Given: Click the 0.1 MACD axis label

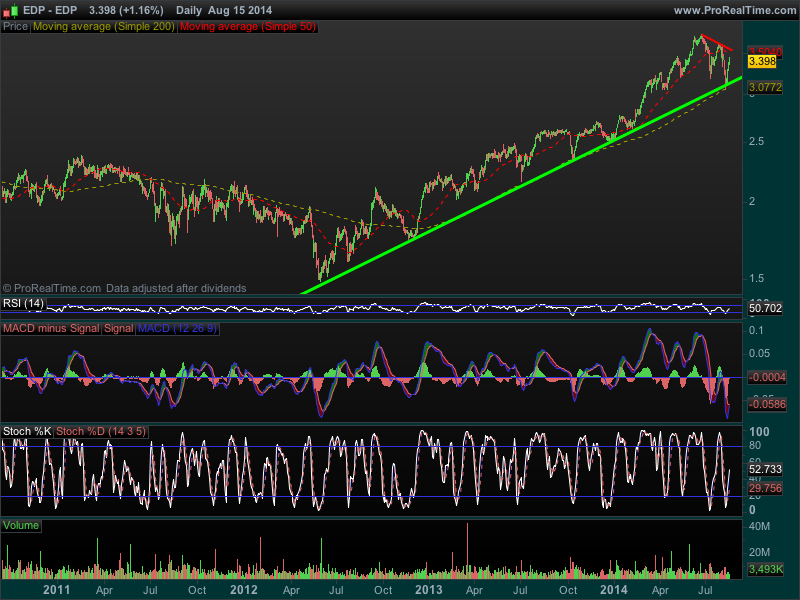Looking at the screenshot, I should 756,331.
